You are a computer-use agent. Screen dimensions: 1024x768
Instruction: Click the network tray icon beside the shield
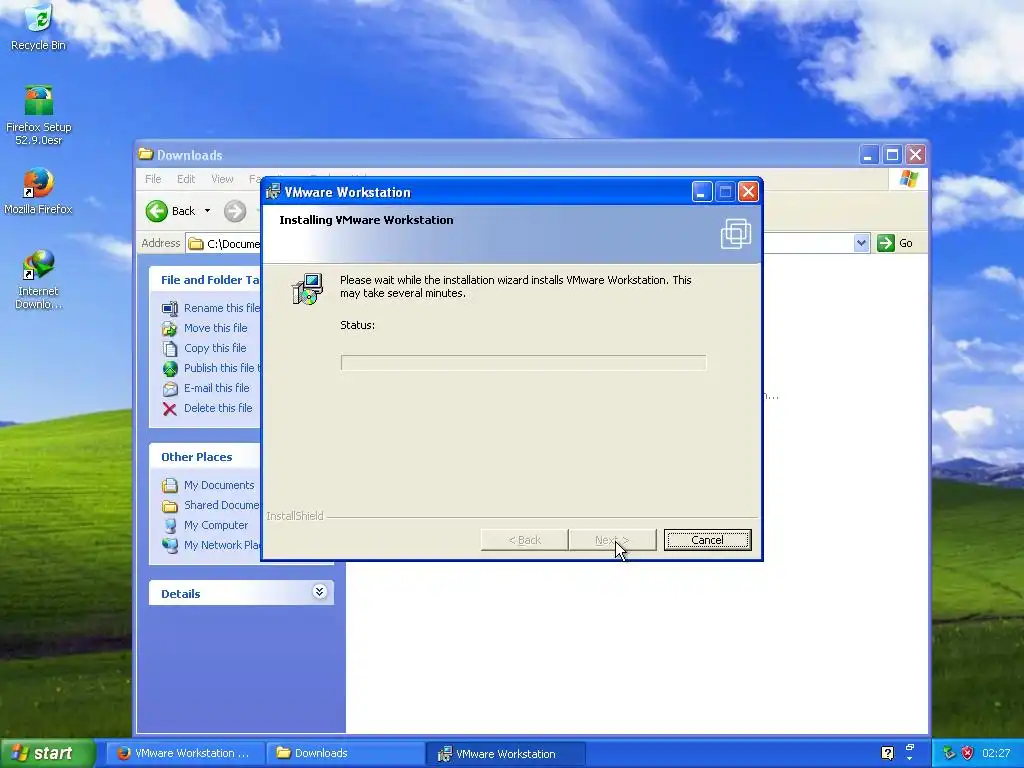tap(950, 753)
